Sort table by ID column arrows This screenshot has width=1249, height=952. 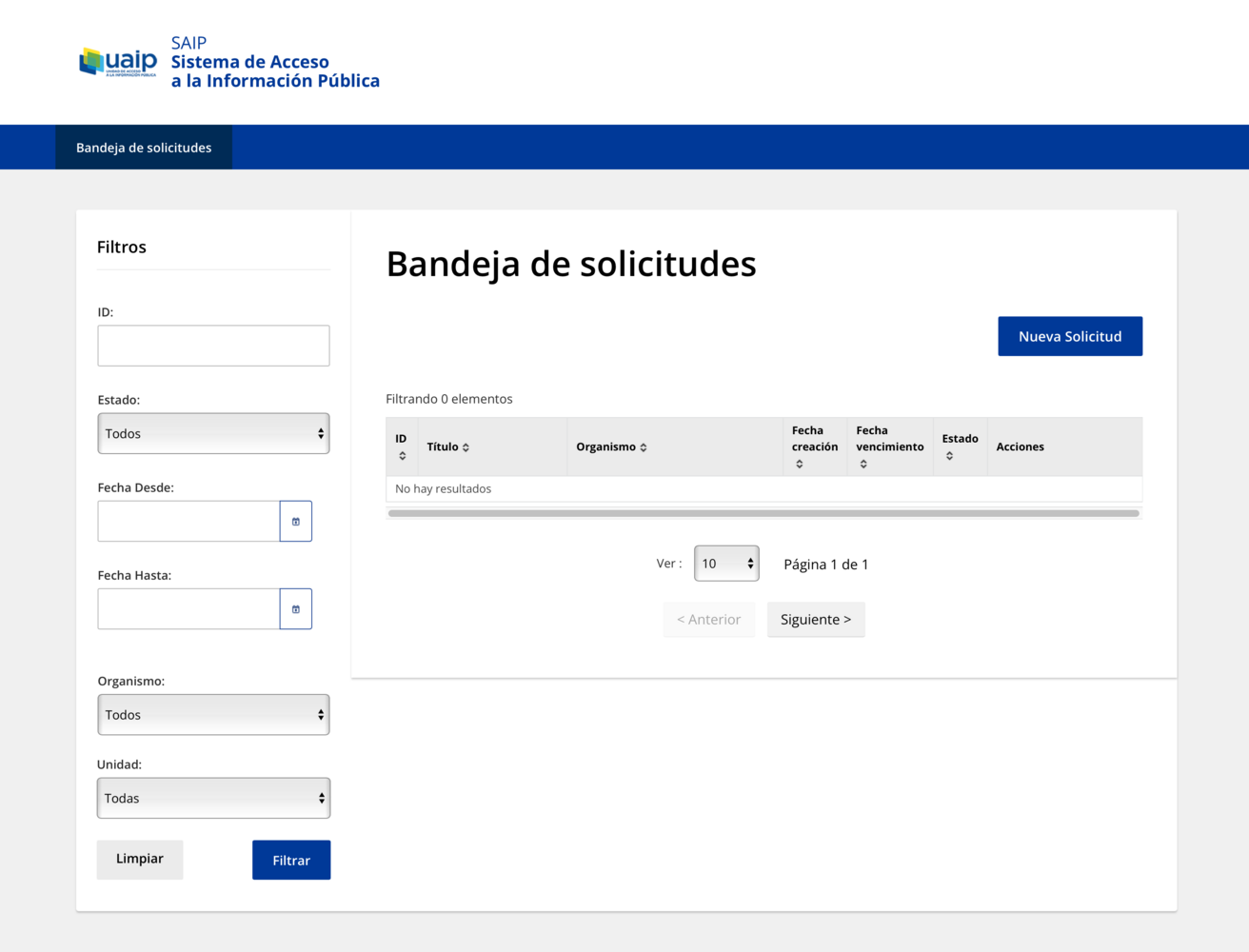[x=402, y=456]
